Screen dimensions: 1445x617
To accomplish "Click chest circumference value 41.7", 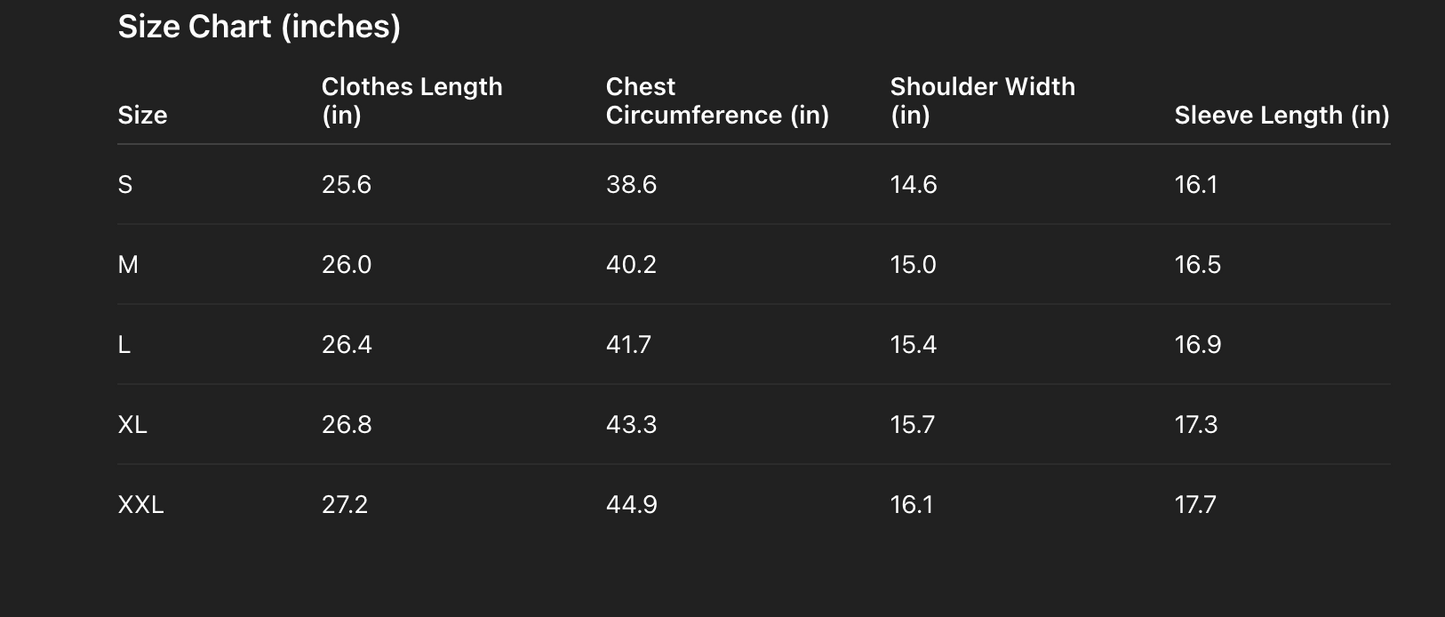I will pos(628,345).
